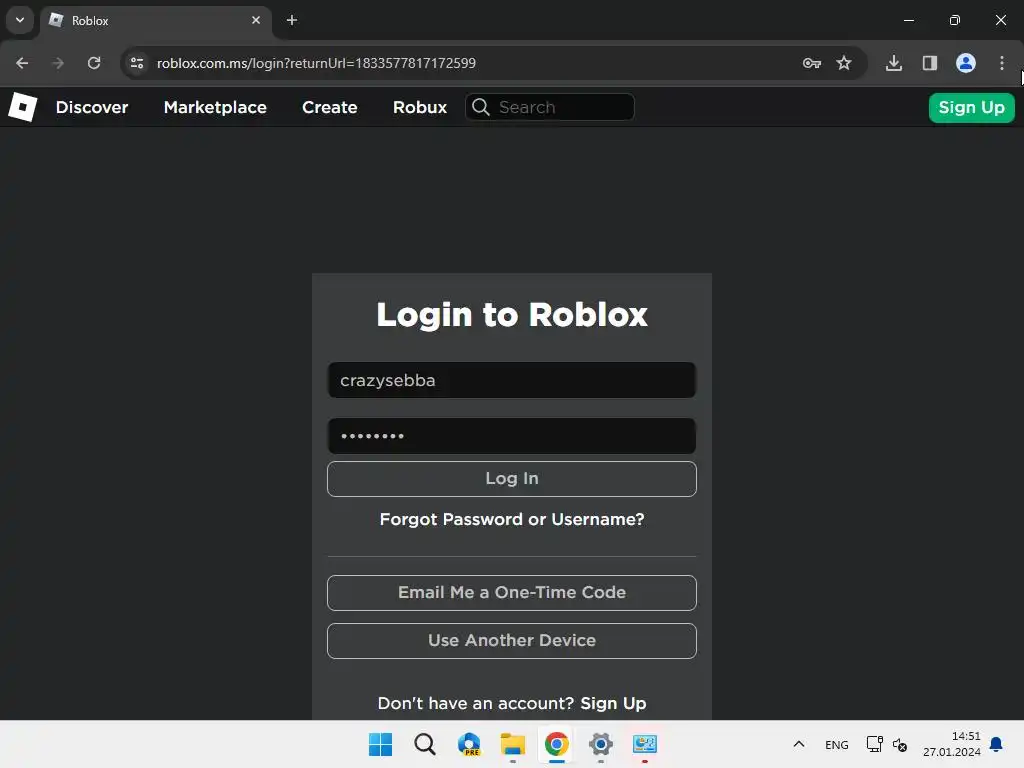The image size is (1024, 768).
Task: Open Windows taskbar search
Action: point(424,744)
